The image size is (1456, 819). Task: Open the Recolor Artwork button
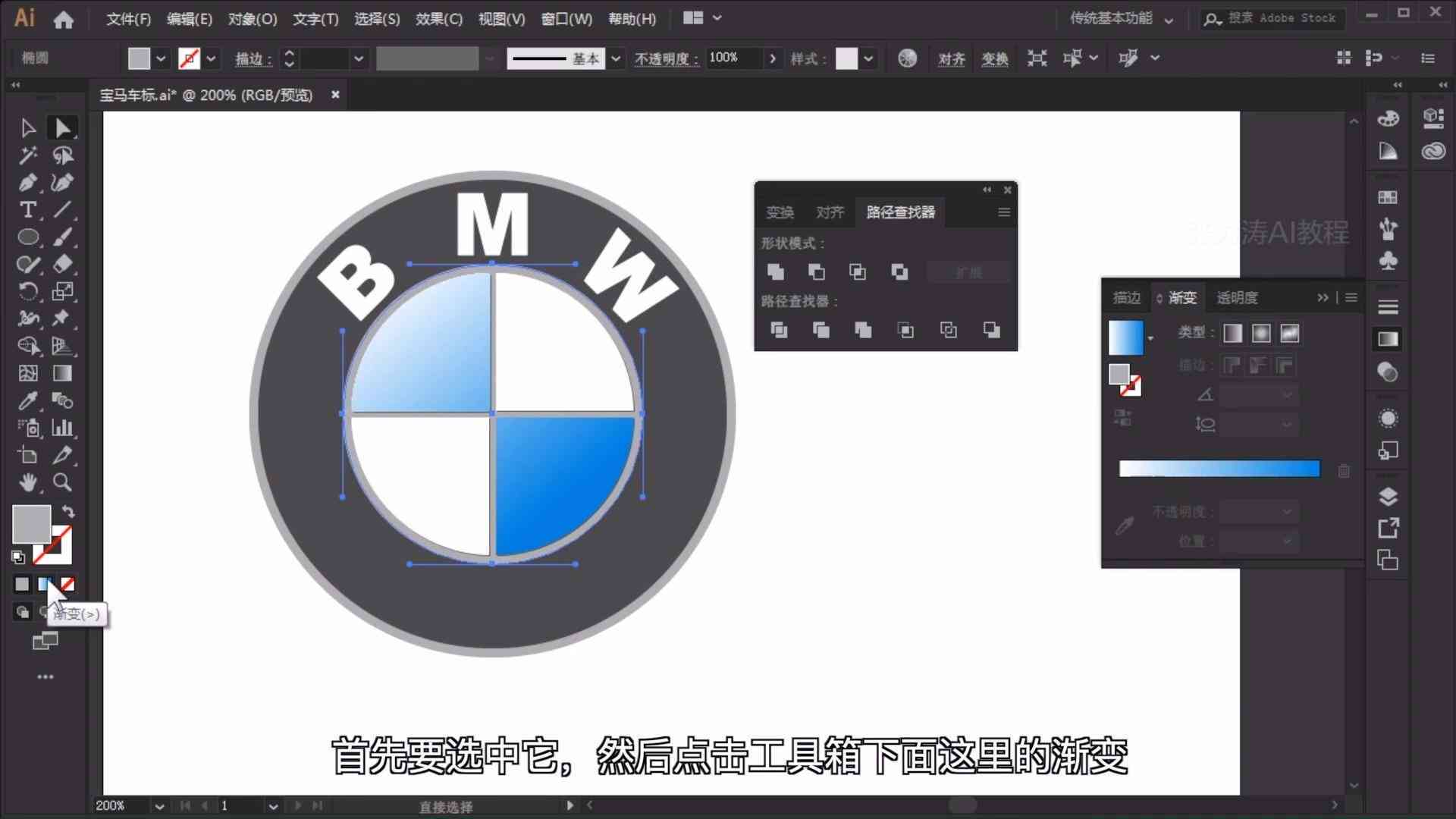click(907, 58)
